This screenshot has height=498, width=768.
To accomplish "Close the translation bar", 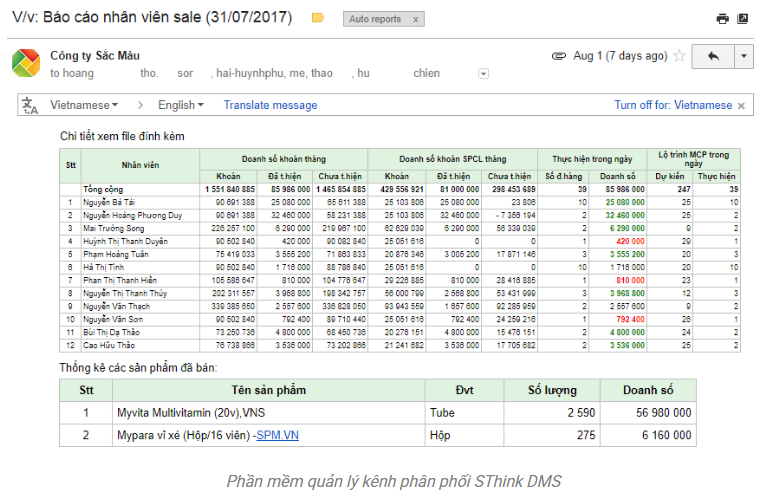I will 741,105.
